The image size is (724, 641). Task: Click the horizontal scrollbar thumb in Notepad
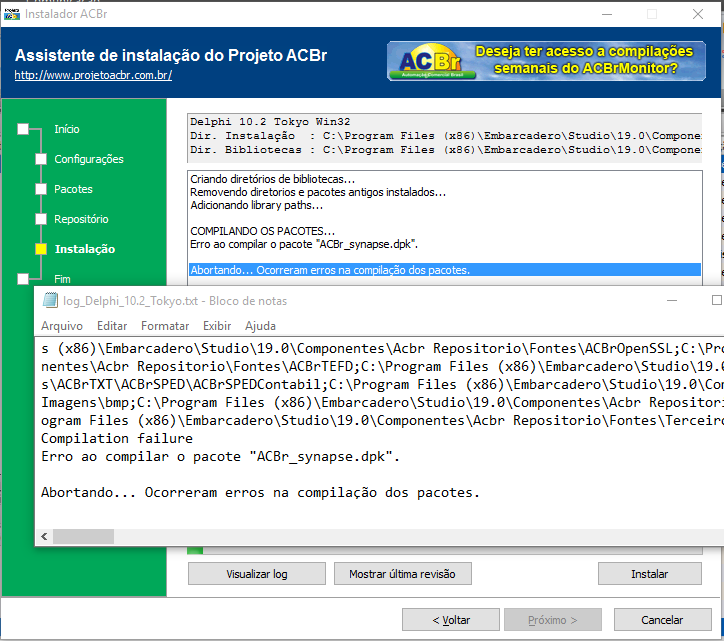point(83,536)
